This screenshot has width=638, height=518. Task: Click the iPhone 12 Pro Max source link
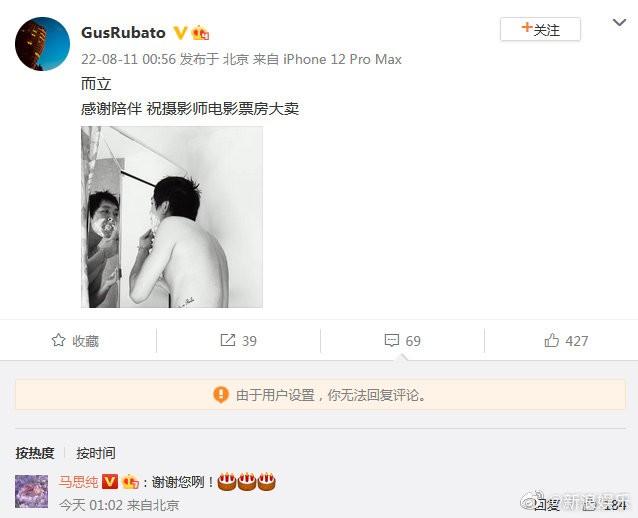[343, 59]
